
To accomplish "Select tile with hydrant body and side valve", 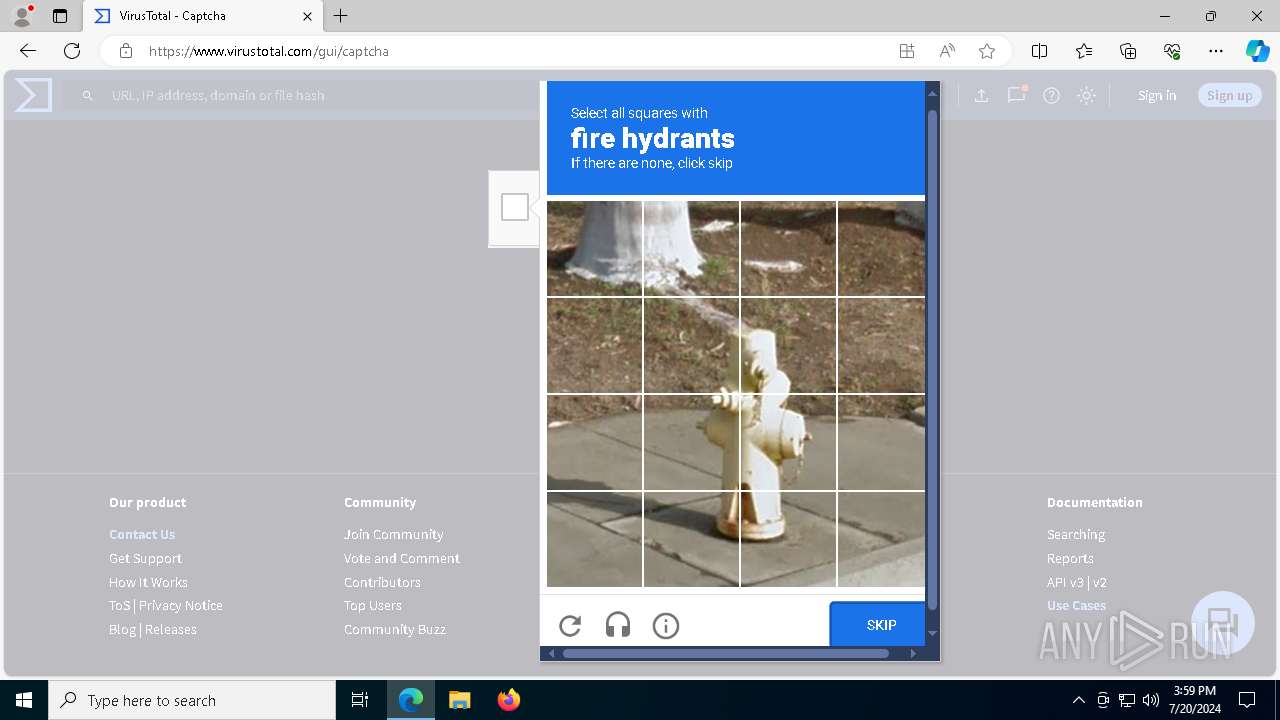I will point(788,442).
